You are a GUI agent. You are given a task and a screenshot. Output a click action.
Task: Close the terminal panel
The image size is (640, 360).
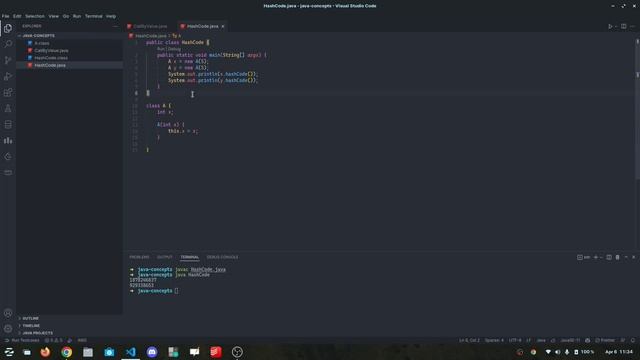[634, 257]
